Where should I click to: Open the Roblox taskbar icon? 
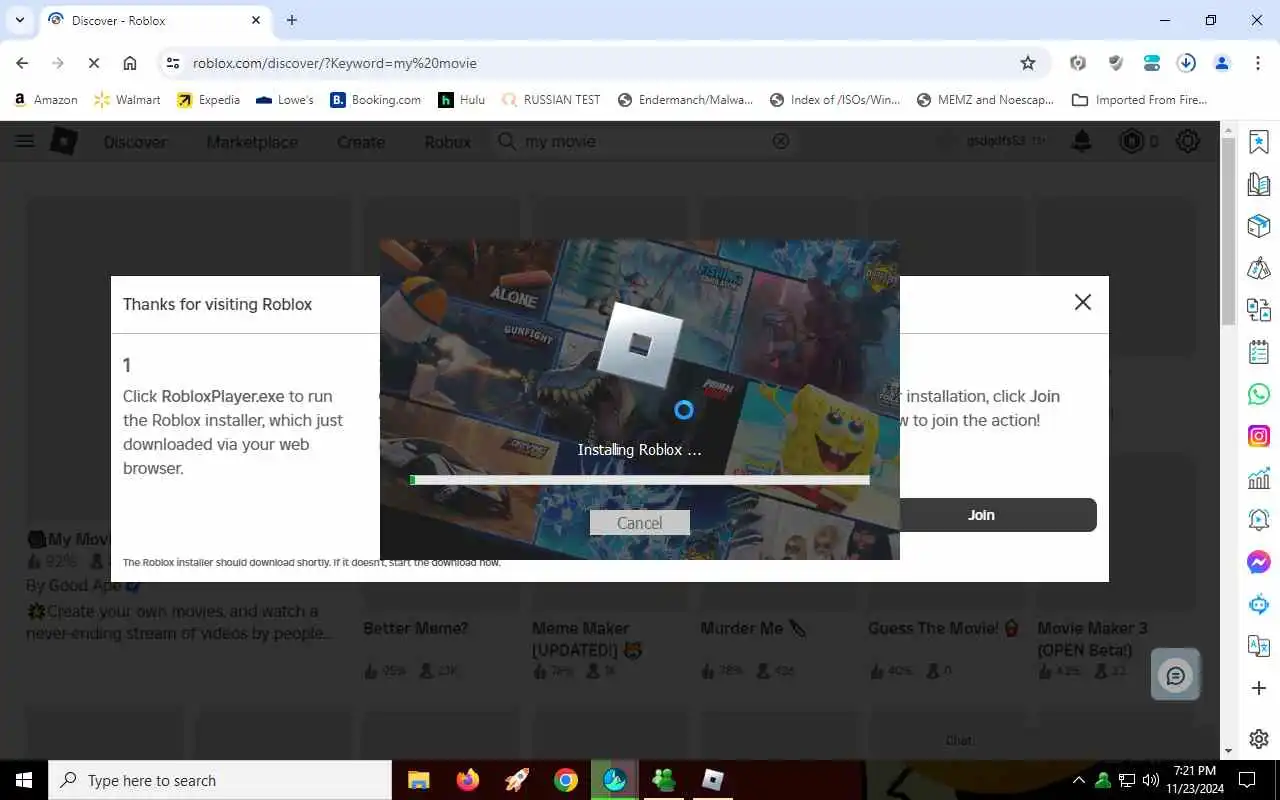click(x=713, y=780)
